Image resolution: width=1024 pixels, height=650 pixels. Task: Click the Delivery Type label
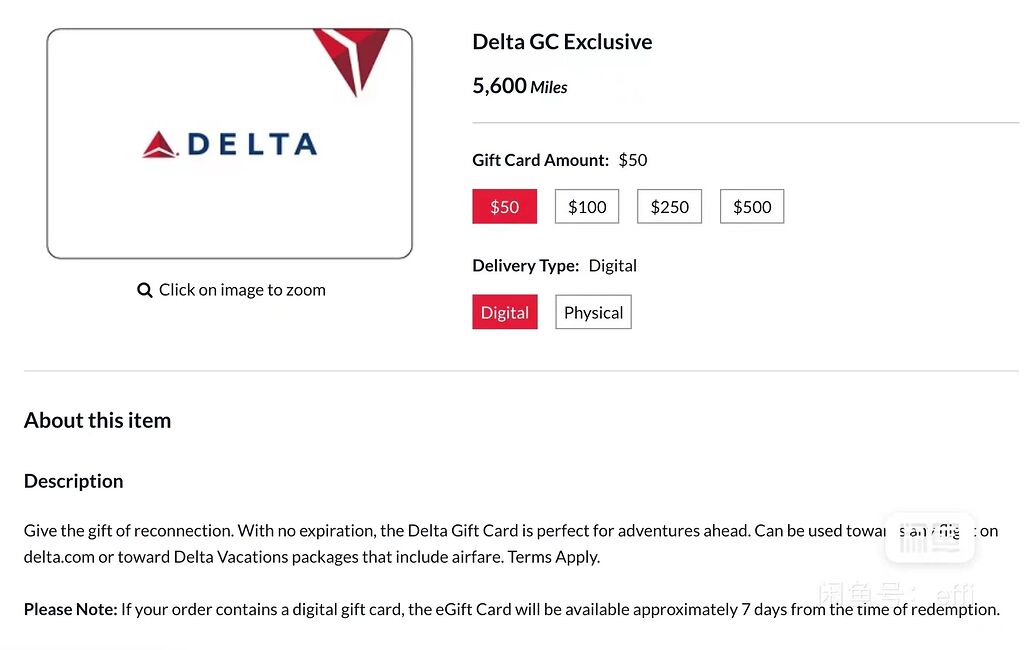[525, 265]
